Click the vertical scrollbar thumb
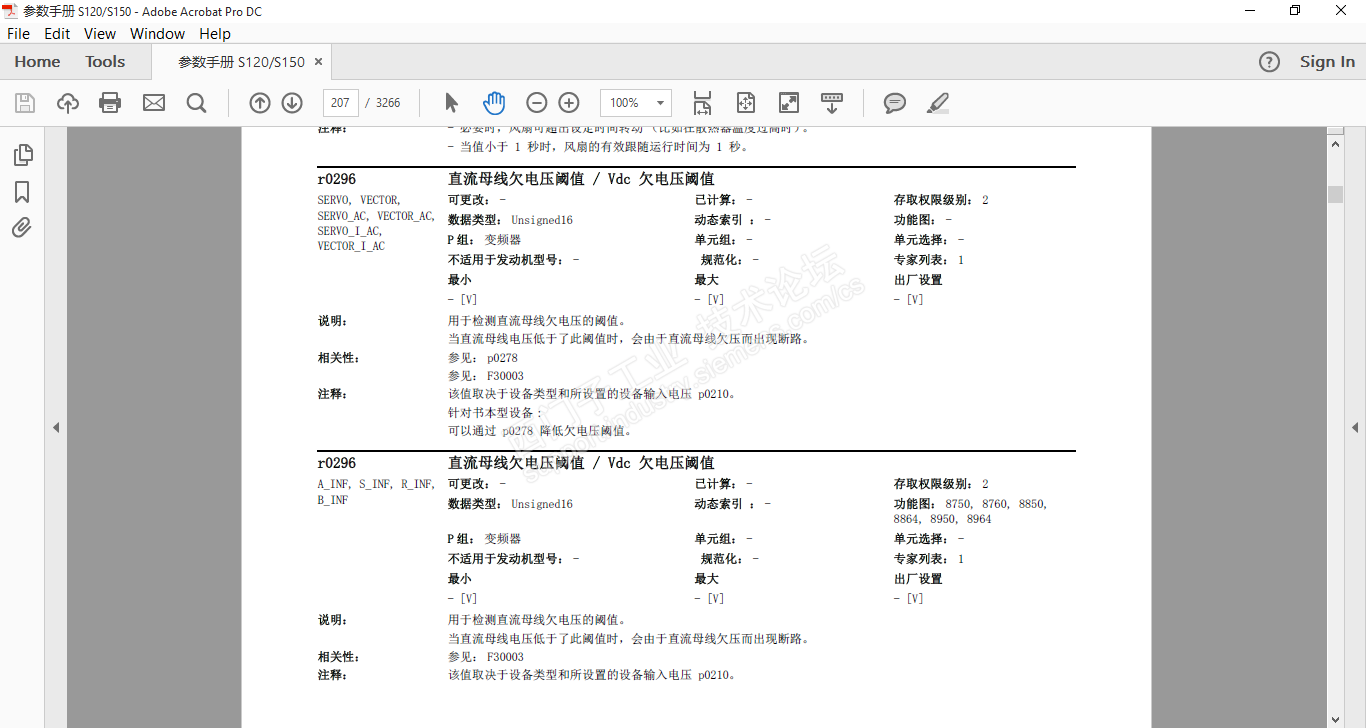The width and height of the screenshot is (1366, 728). click(x=1335, y=194)
